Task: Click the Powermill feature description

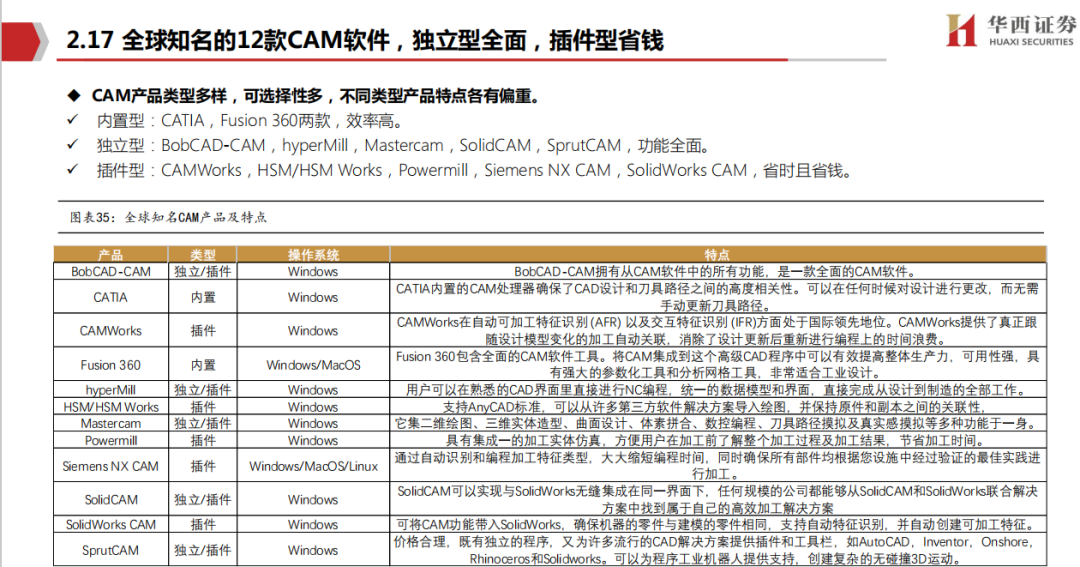Action: pyautogui.click(x=718, y=441)
